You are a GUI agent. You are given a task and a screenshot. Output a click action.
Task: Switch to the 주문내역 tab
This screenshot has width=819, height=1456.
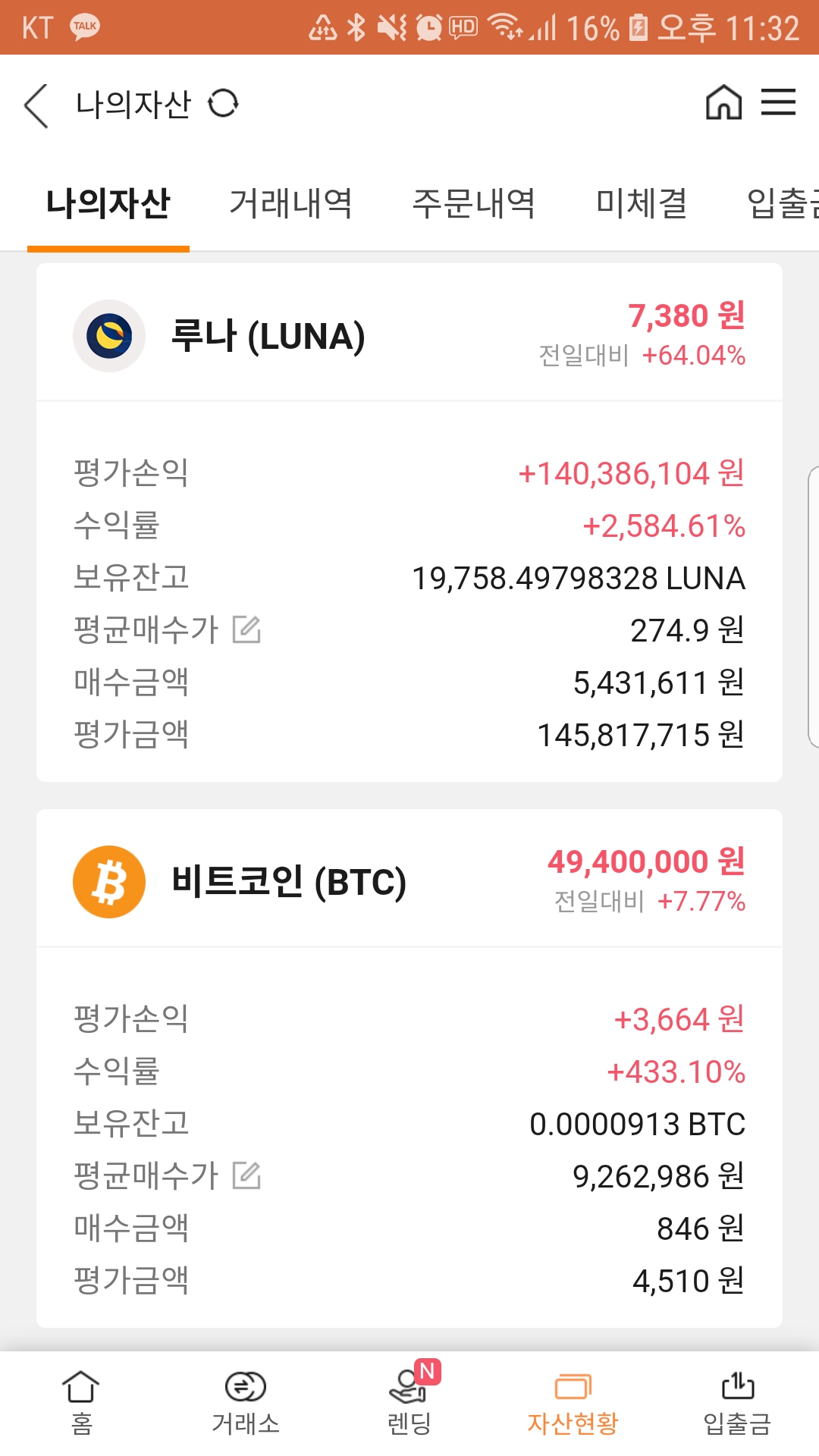pyautogui.click(x=474, y=203)
